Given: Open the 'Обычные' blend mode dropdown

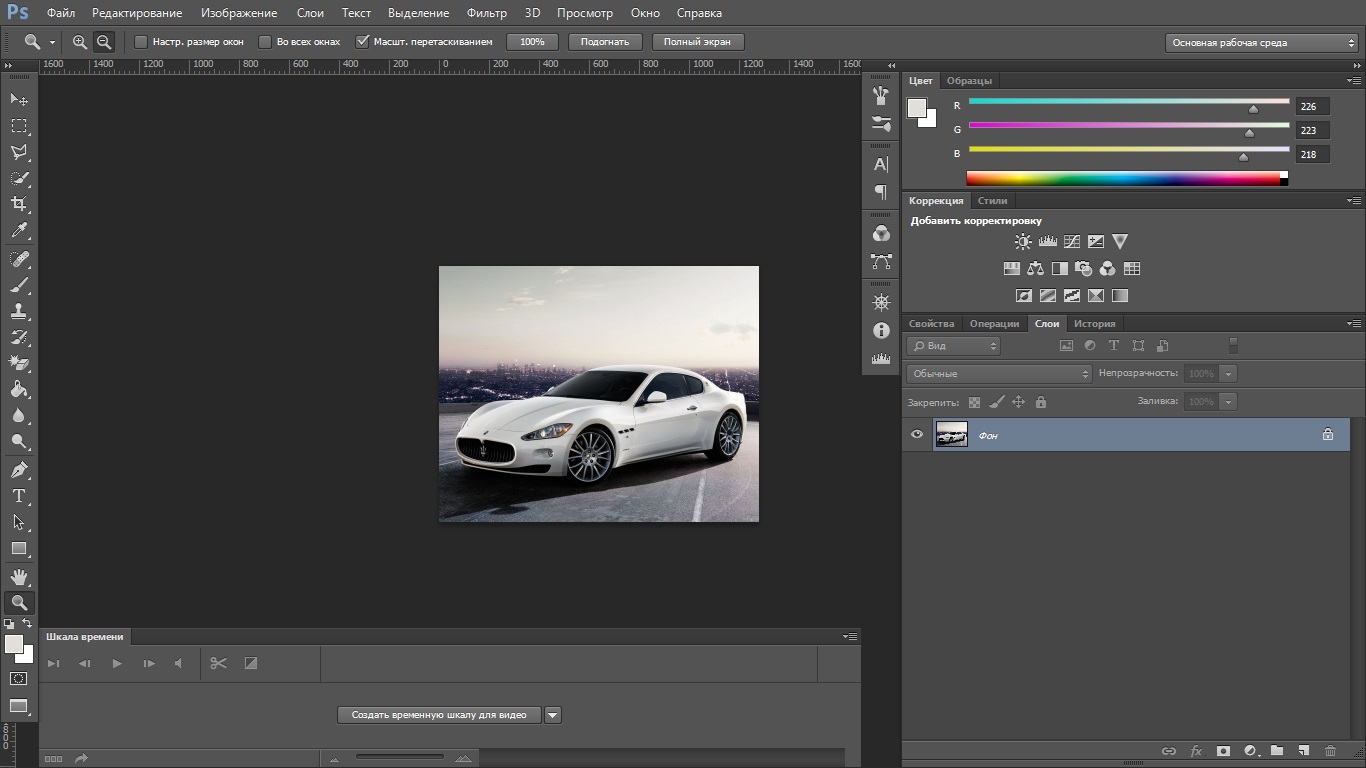Looking at the screenshot, I should coord(999,373).
